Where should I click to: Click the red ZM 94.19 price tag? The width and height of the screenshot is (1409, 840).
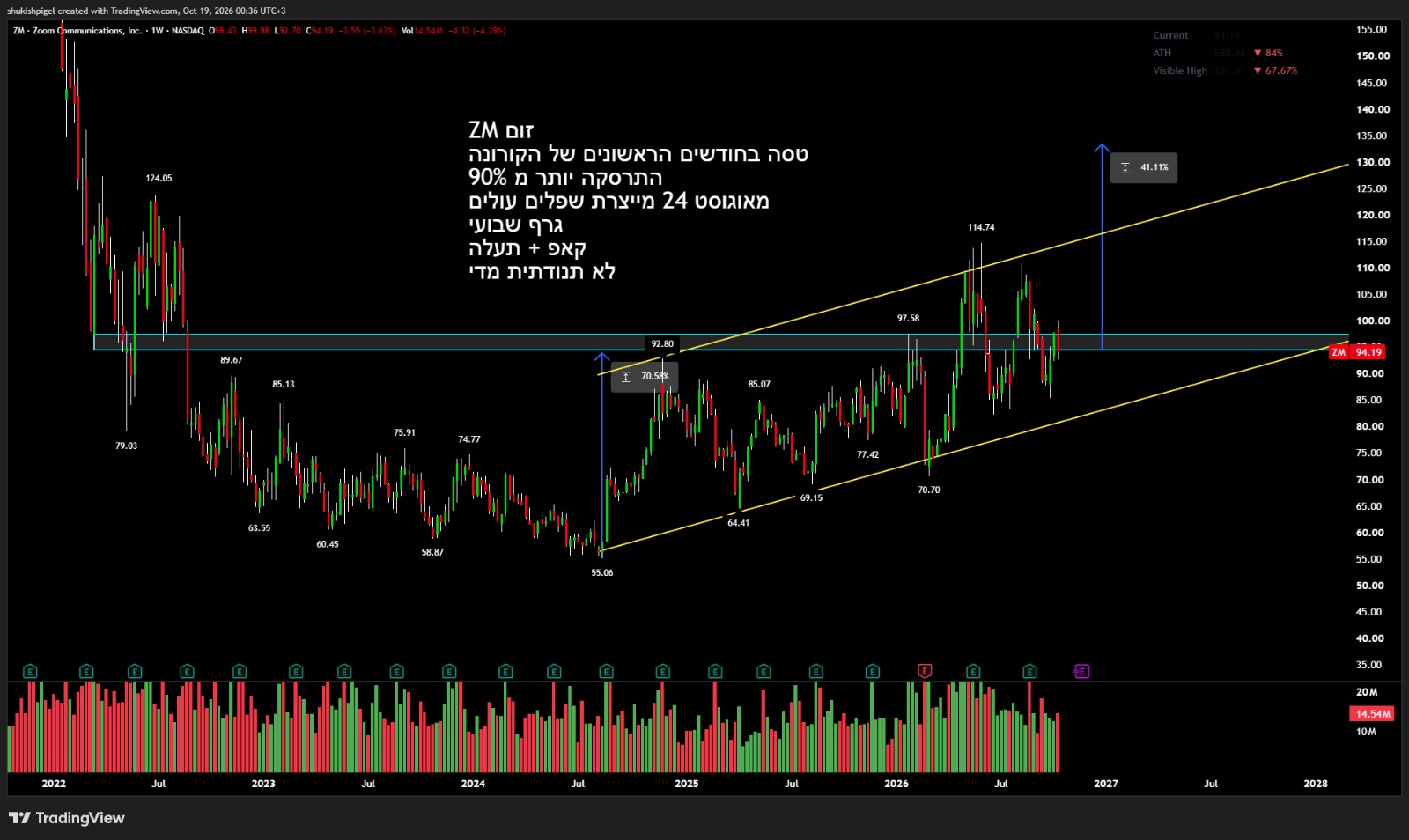[1357, 352]
